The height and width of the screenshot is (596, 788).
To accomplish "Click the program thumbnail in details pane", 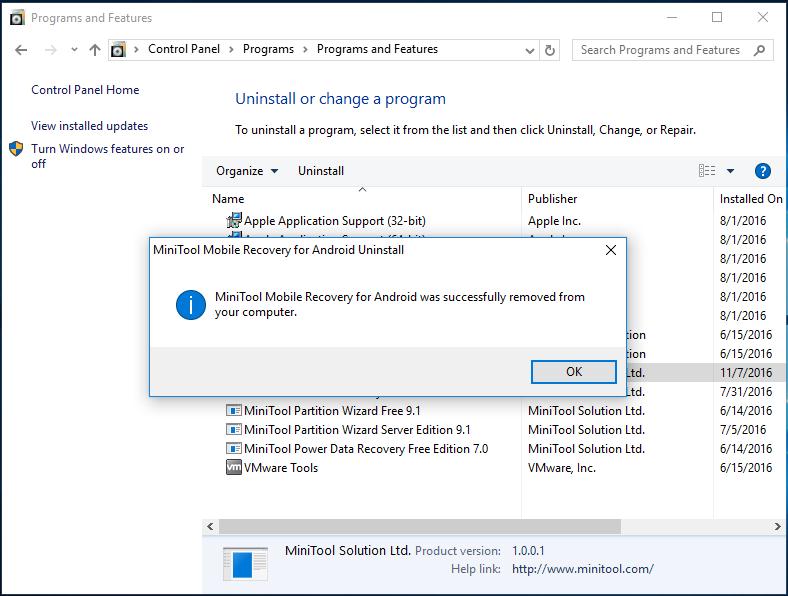I will (245, 564).
